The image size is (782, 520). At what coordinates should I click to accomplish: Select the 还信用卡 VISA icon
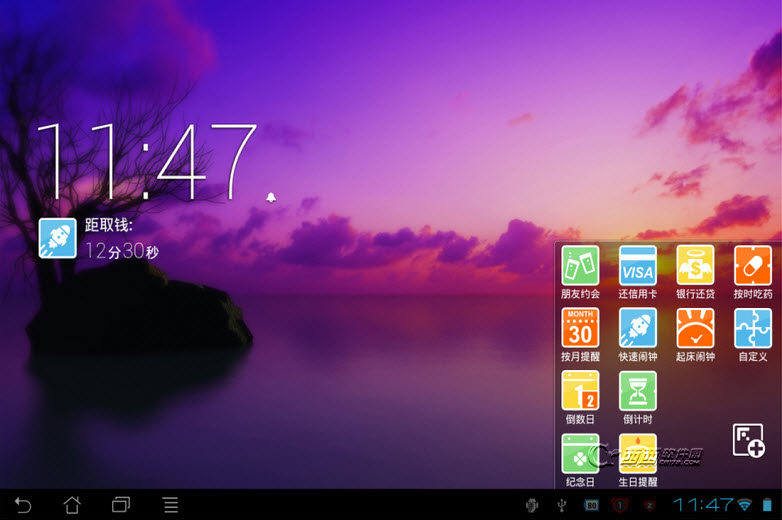637,265
